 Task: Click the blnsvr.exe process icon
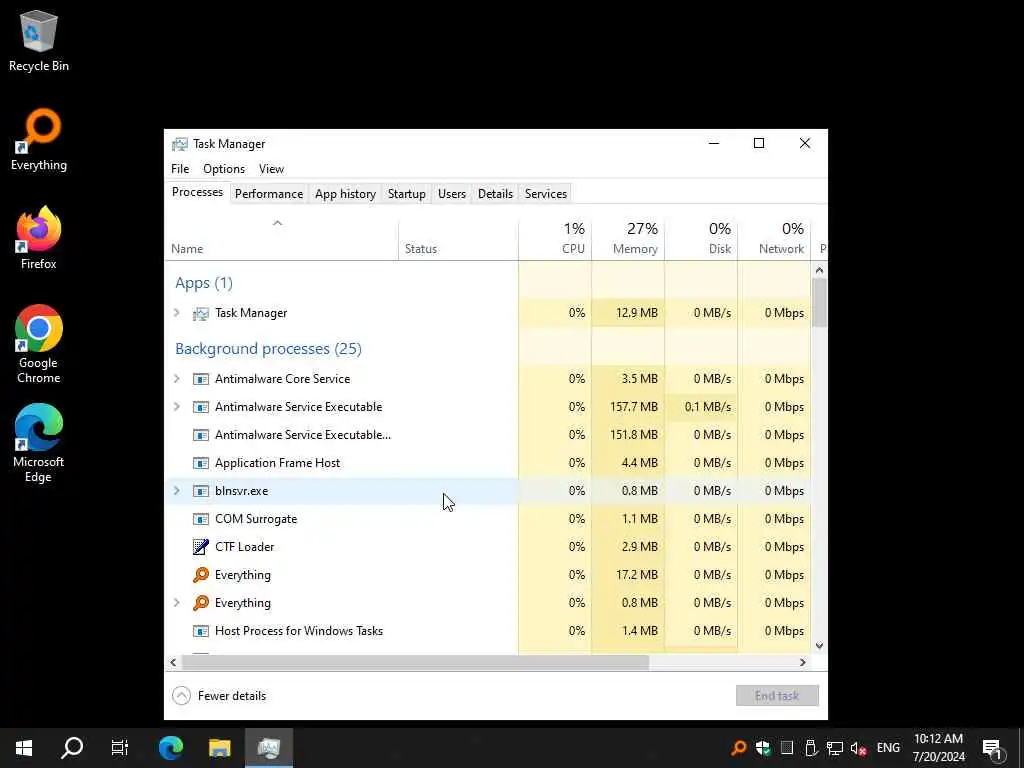(x=200, y=491)
